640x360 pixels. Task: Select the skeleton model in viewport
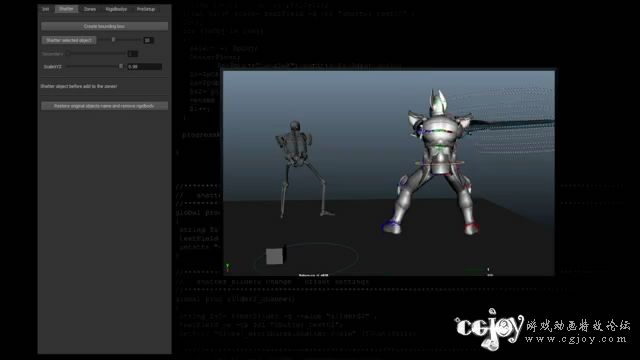coord(301,168)
